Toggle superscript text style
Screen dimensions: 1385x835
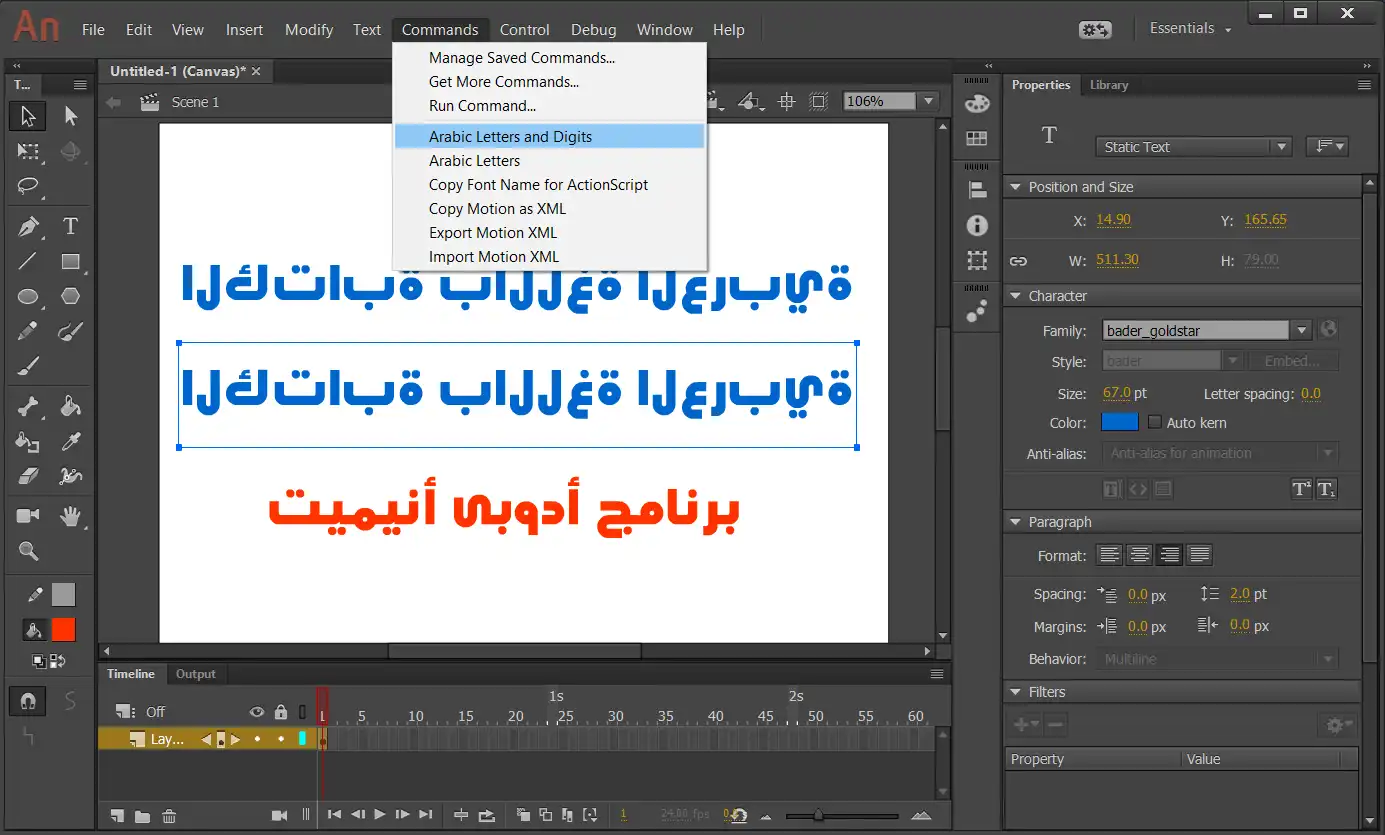(1301, 489)
